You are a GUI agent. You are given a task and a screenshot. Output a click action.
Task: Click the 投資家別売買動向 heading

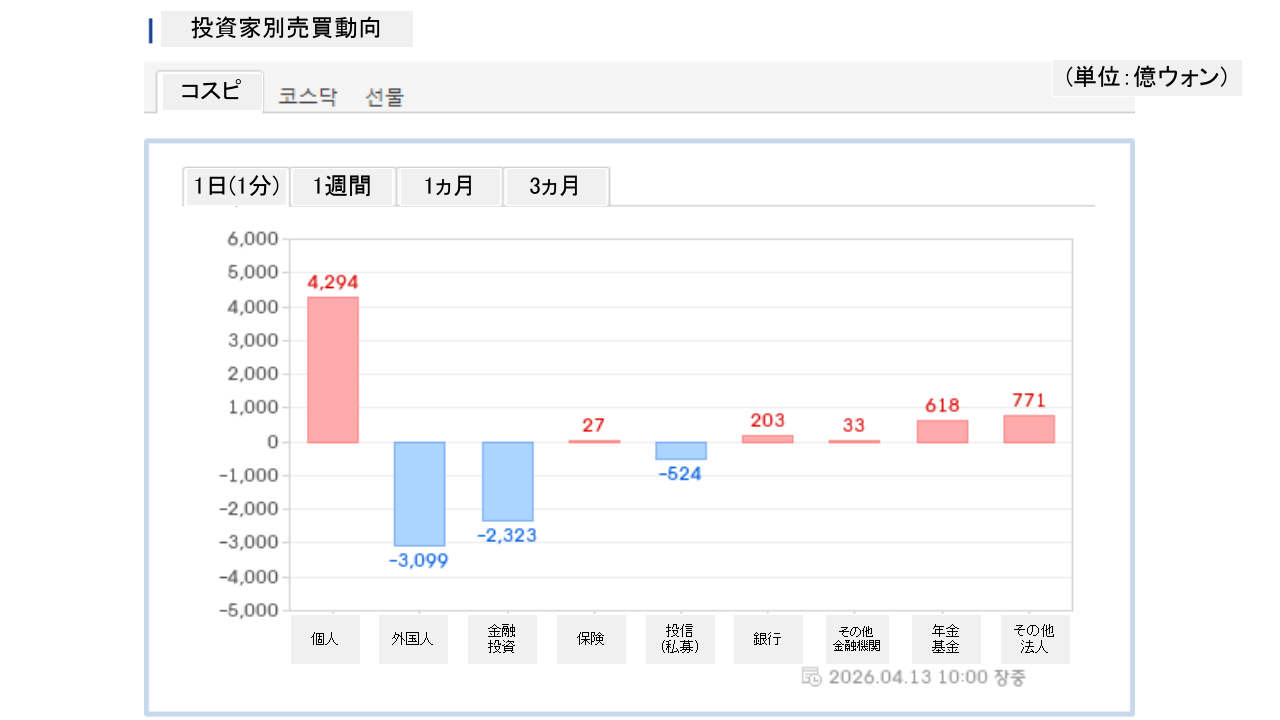tap(286, 28)
